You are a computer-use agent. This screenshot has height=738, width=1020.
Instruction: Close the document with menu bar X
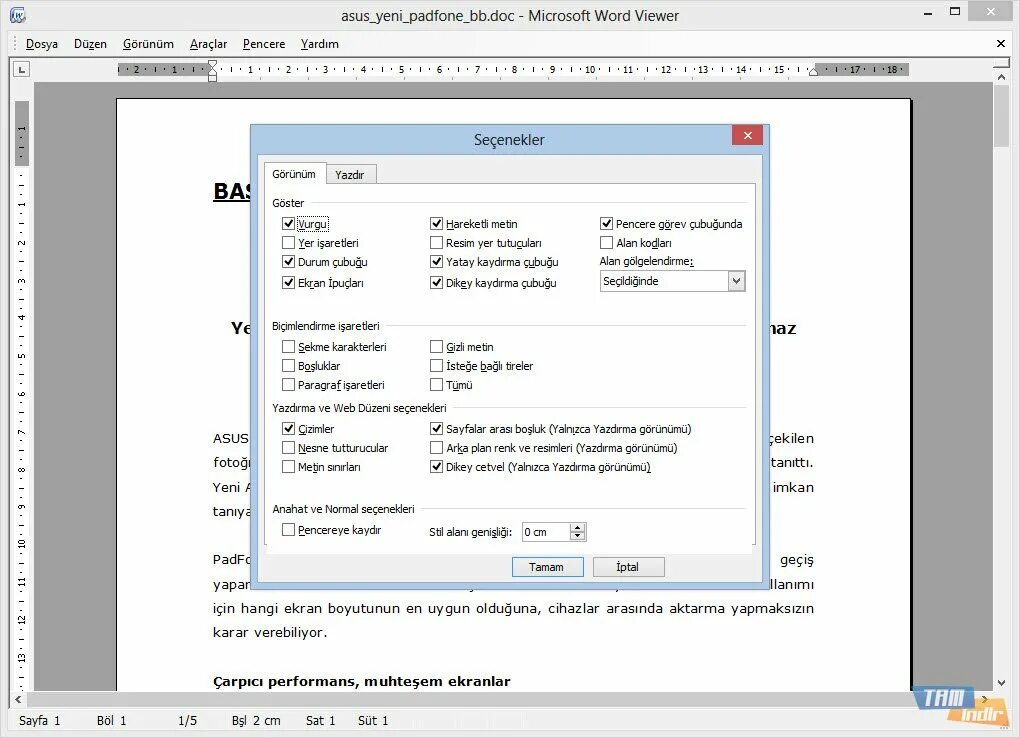[1000, 44]
